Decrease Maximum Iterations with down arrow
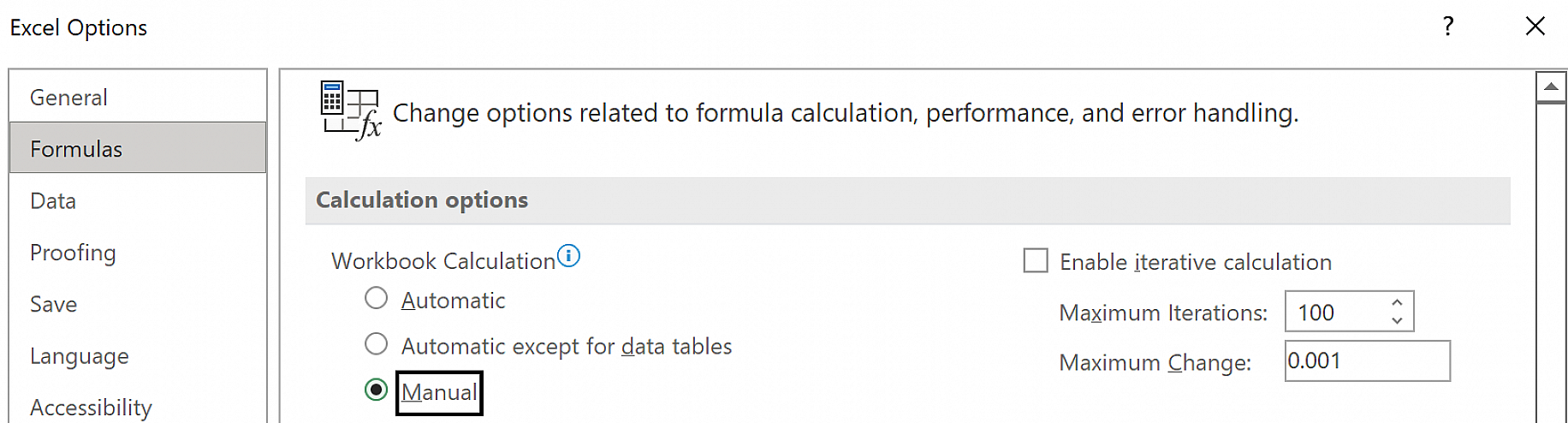 click(1397, 320)
